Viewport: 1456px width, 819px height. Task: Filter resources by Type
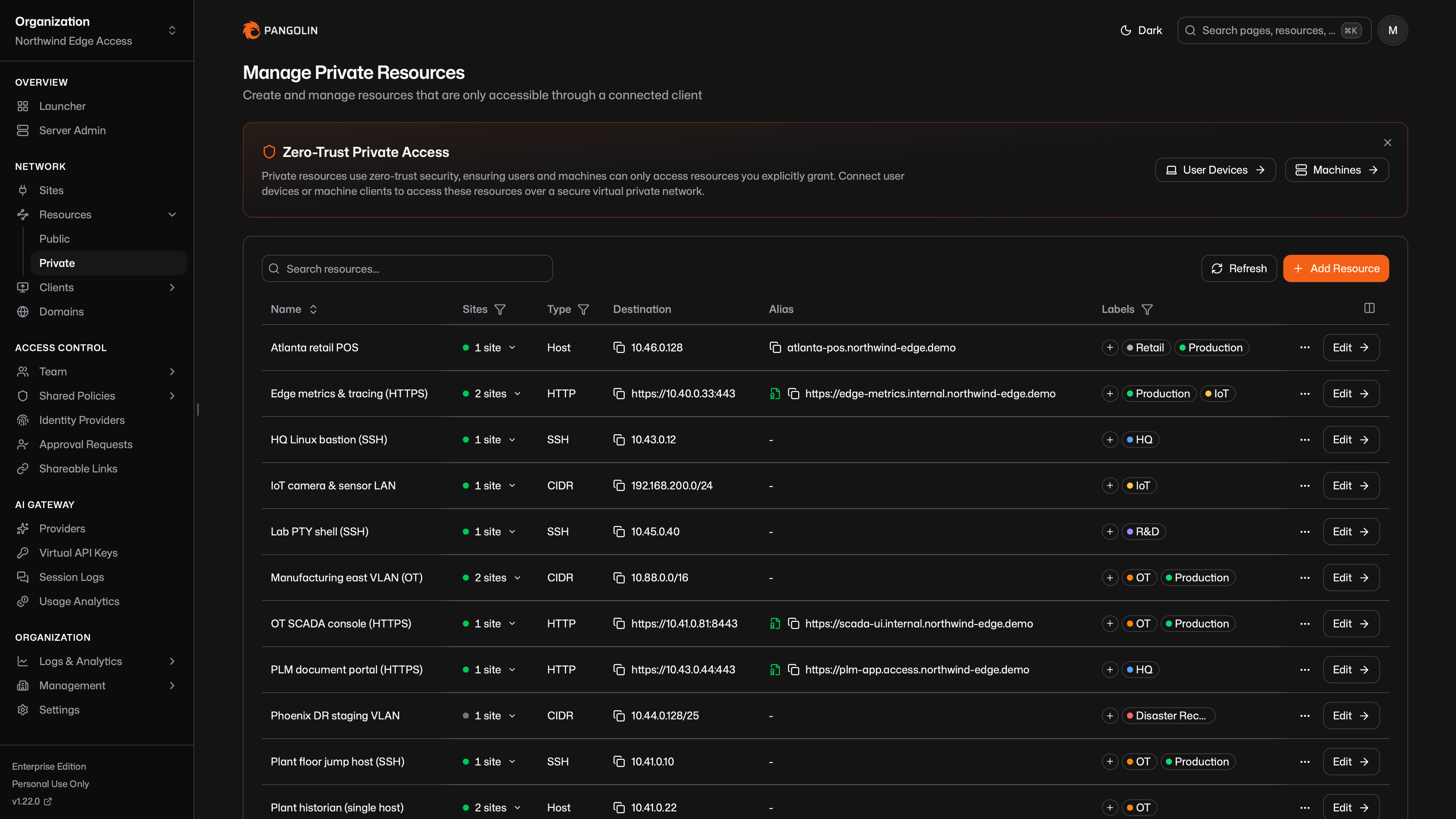(583, 309)
